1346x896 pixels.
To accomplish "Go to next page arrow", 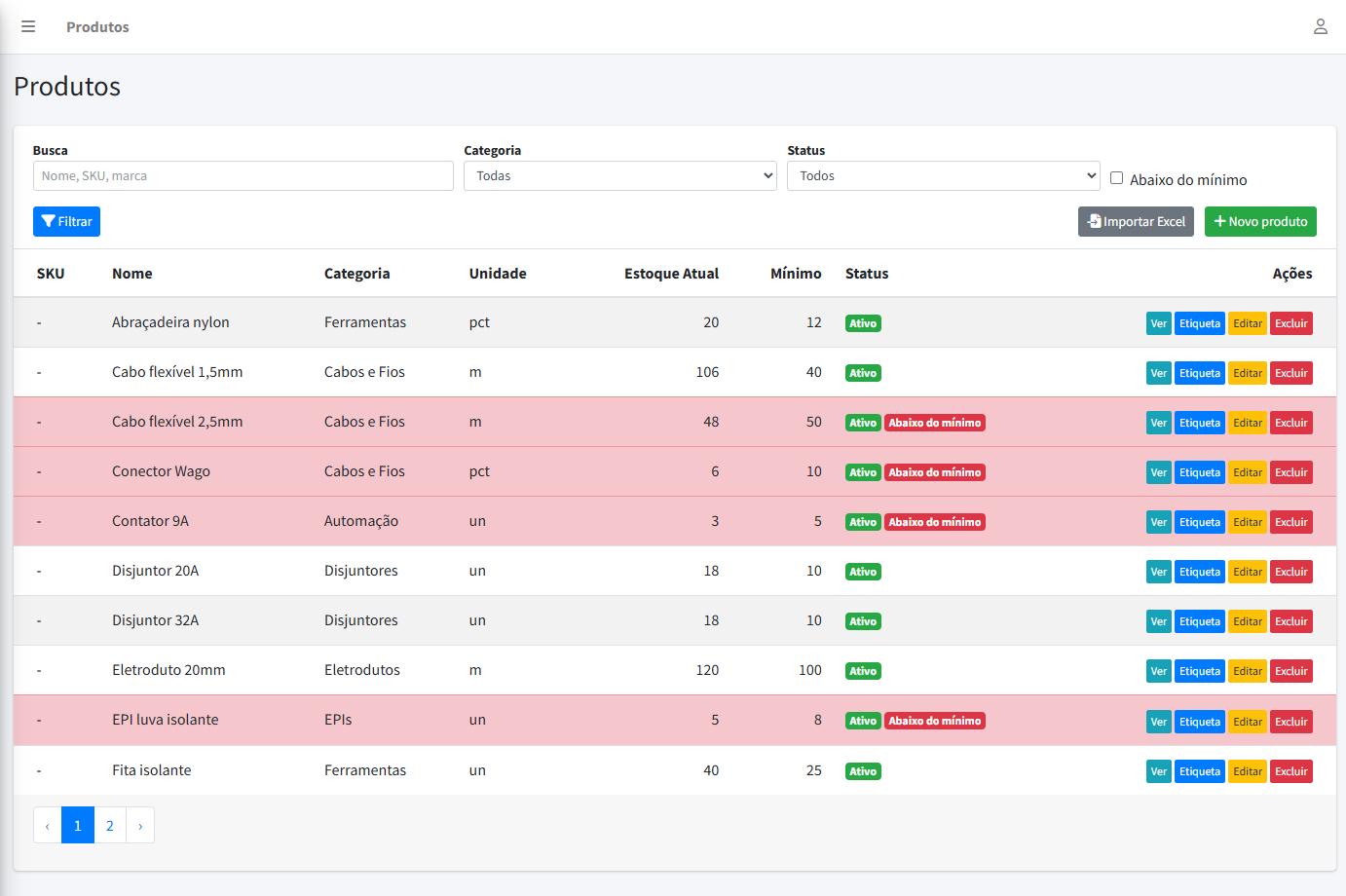I will pyautogui.click(x=140, y=825).
